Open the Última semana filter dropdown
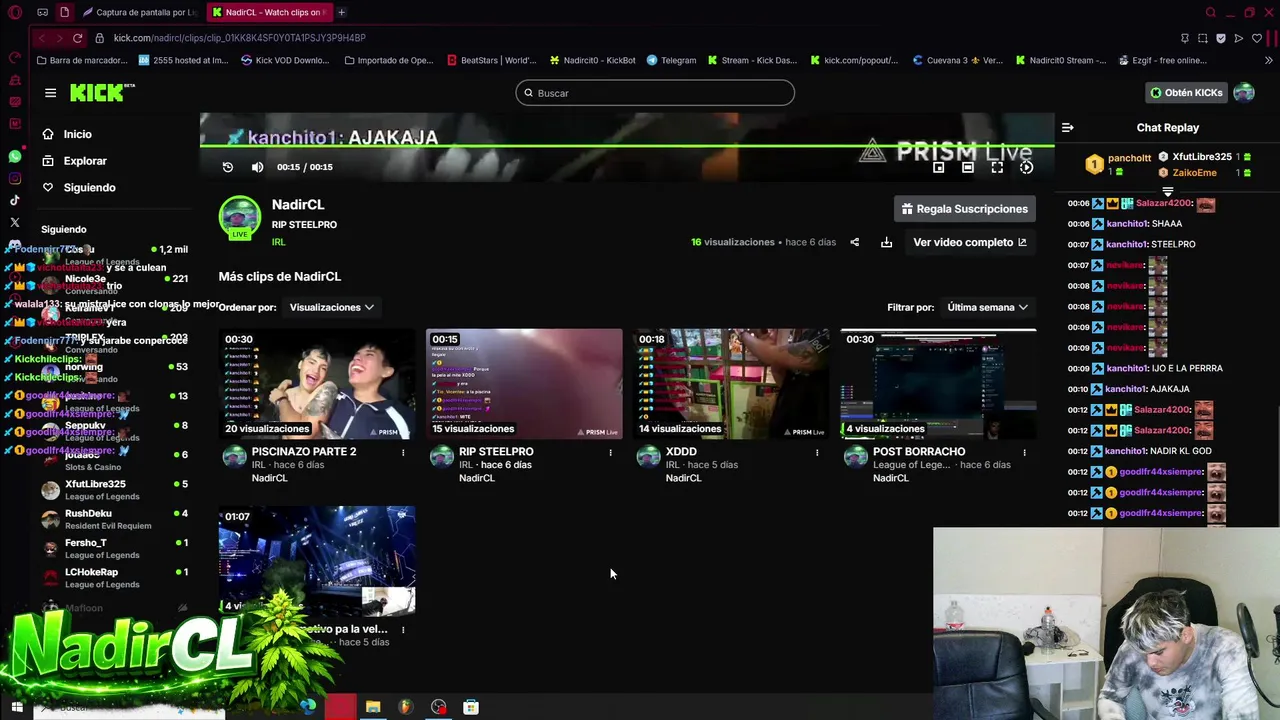 pos(987,307)
